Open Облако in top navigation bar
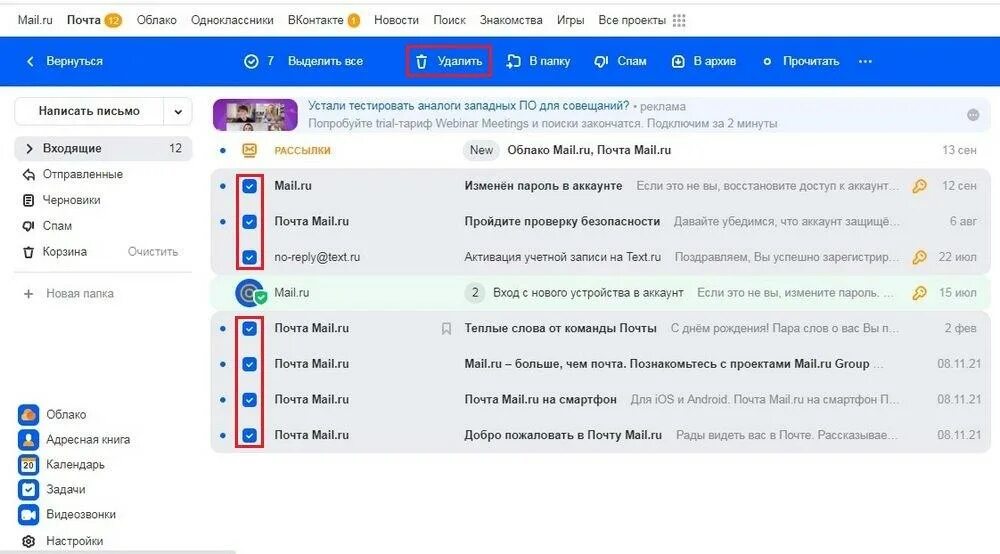 156,20
